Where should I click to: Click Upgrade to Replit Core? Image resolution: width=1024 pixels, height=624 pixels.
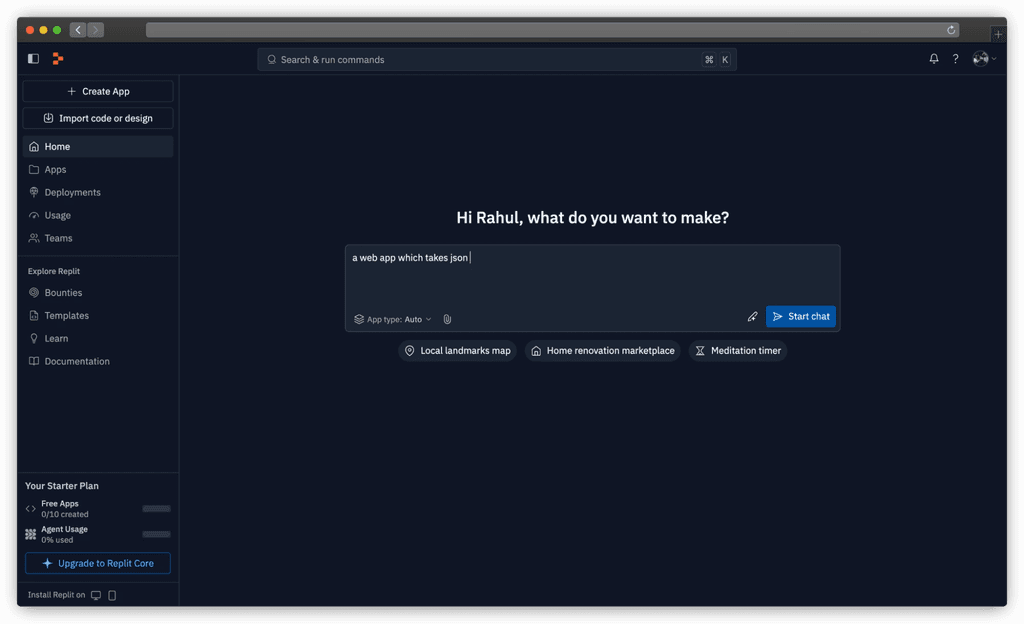click(97, 562)
